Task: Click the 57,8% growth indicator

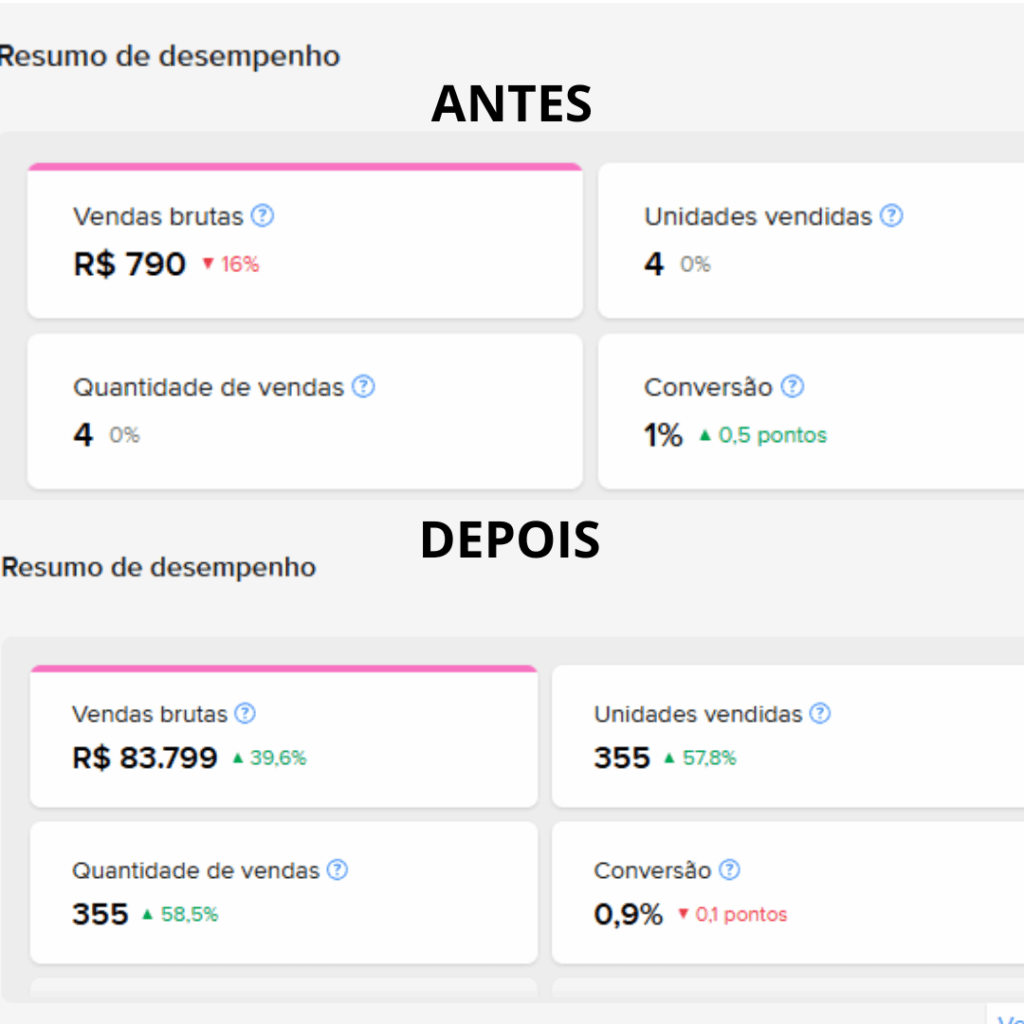Action: [699, 758]
